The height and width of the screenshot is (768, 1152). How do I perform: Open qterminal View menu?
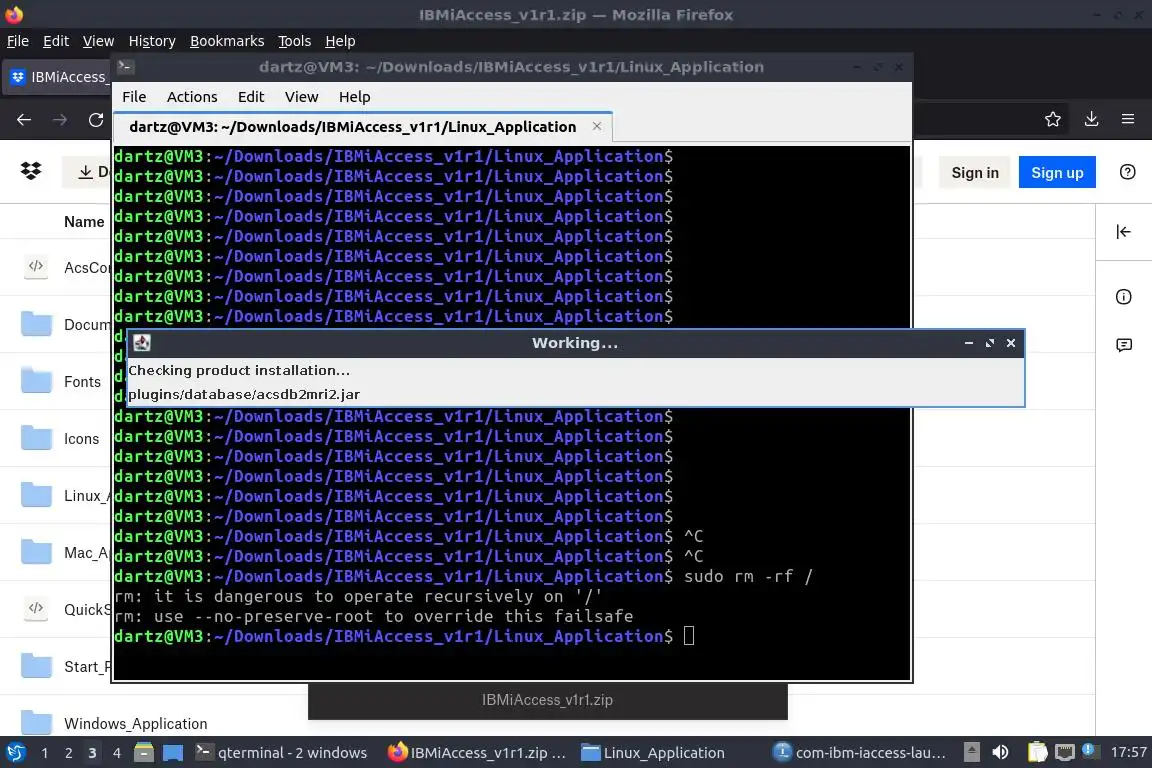301,97
